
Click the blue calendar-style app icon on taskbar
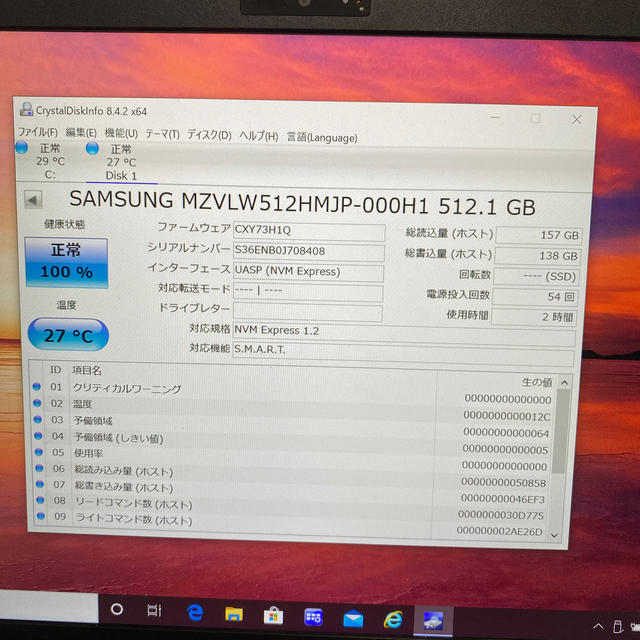click(x=313, y=617)
